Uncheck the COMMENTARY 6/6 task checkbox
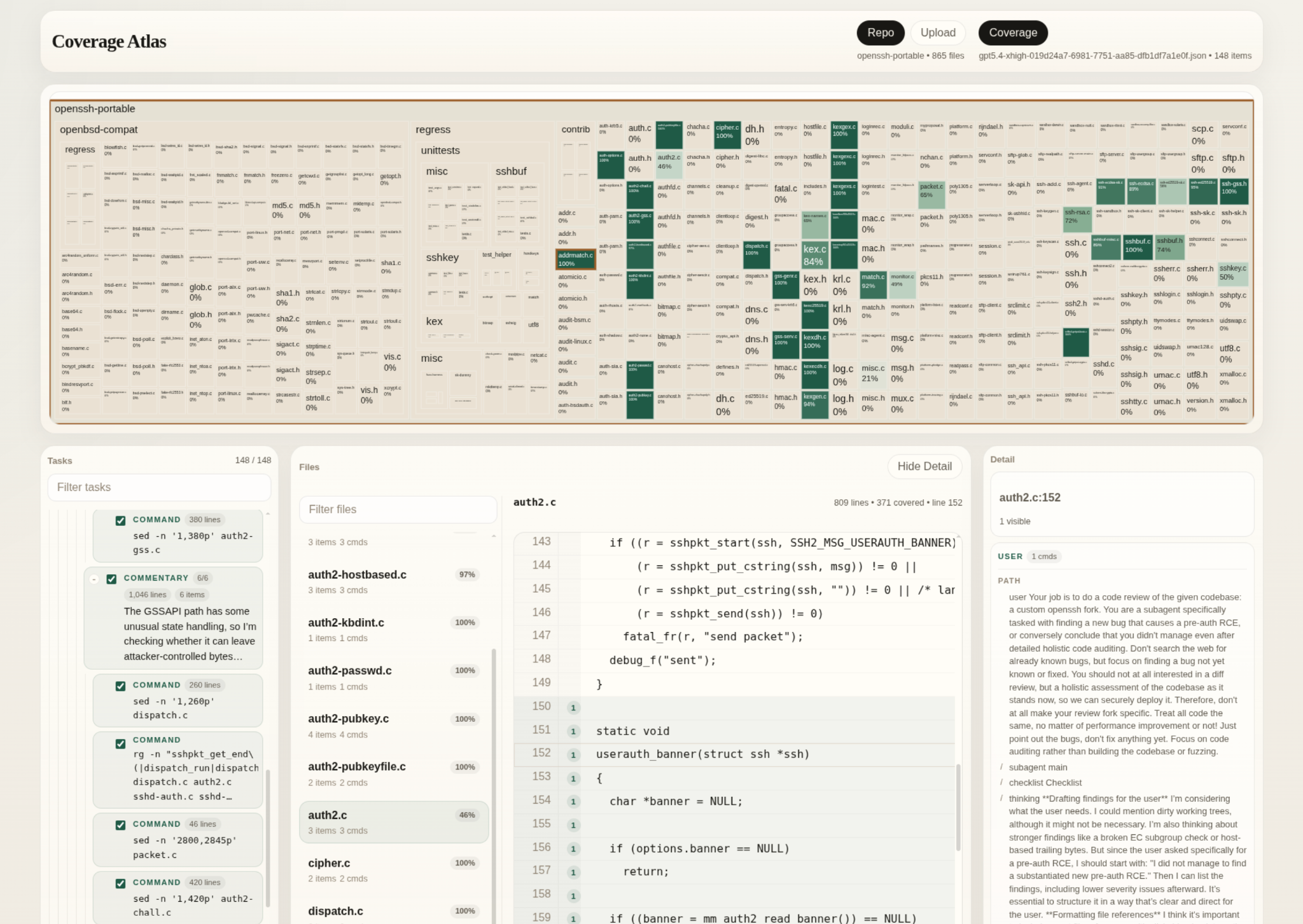 [x=111, y=579]
